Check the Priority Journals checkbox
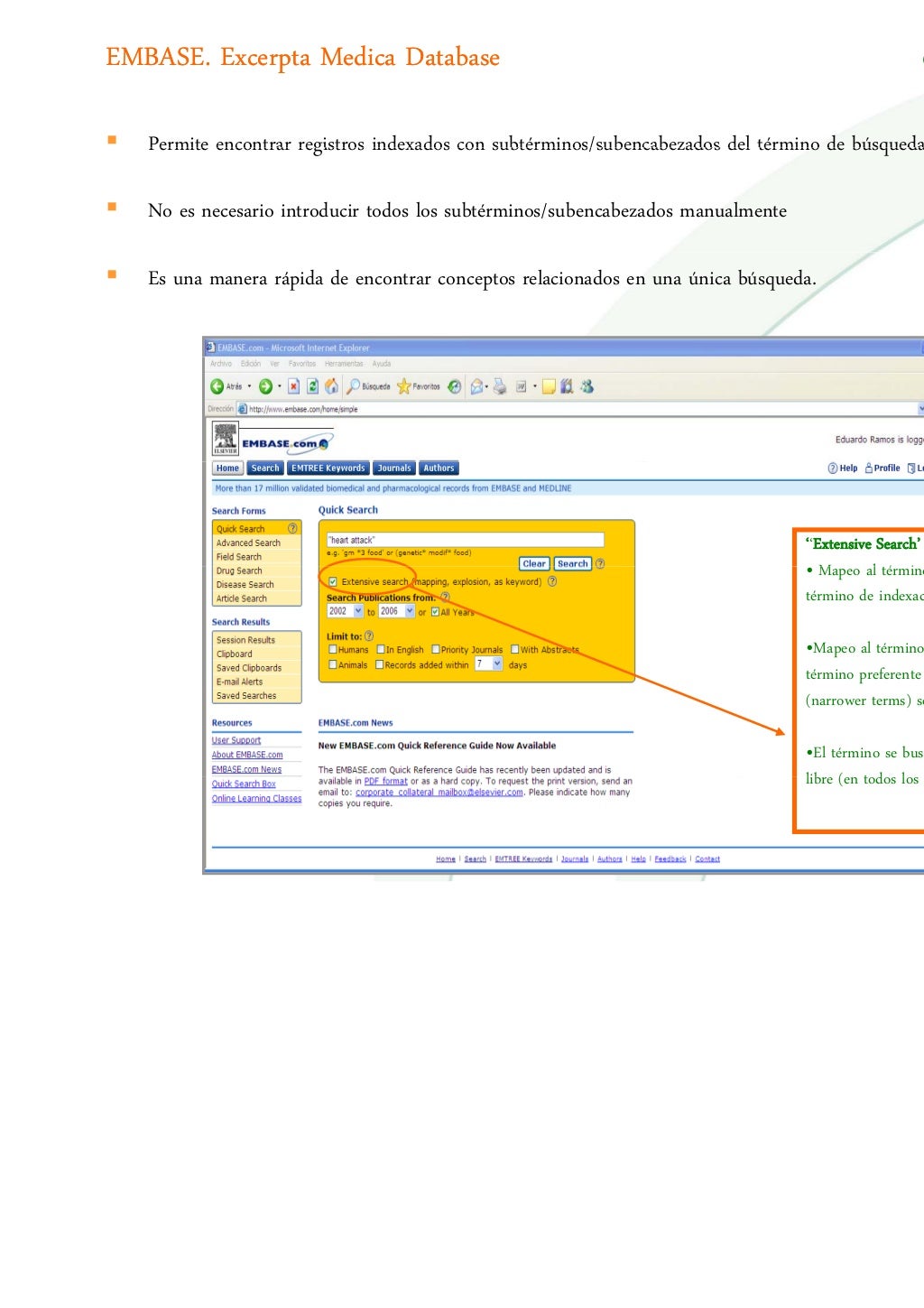924x1308 pixels. click(x=436, y=649)
